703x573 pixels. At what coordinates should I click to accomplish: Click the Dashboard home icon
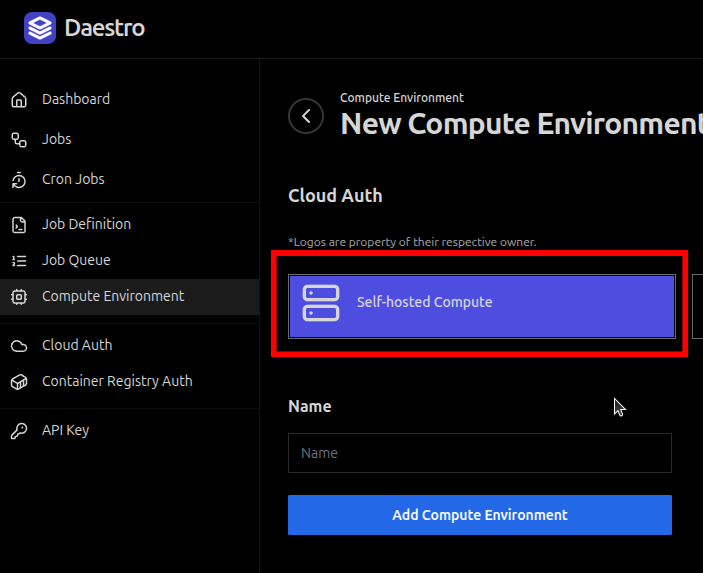pyautogui.click(x=19, y=100)
